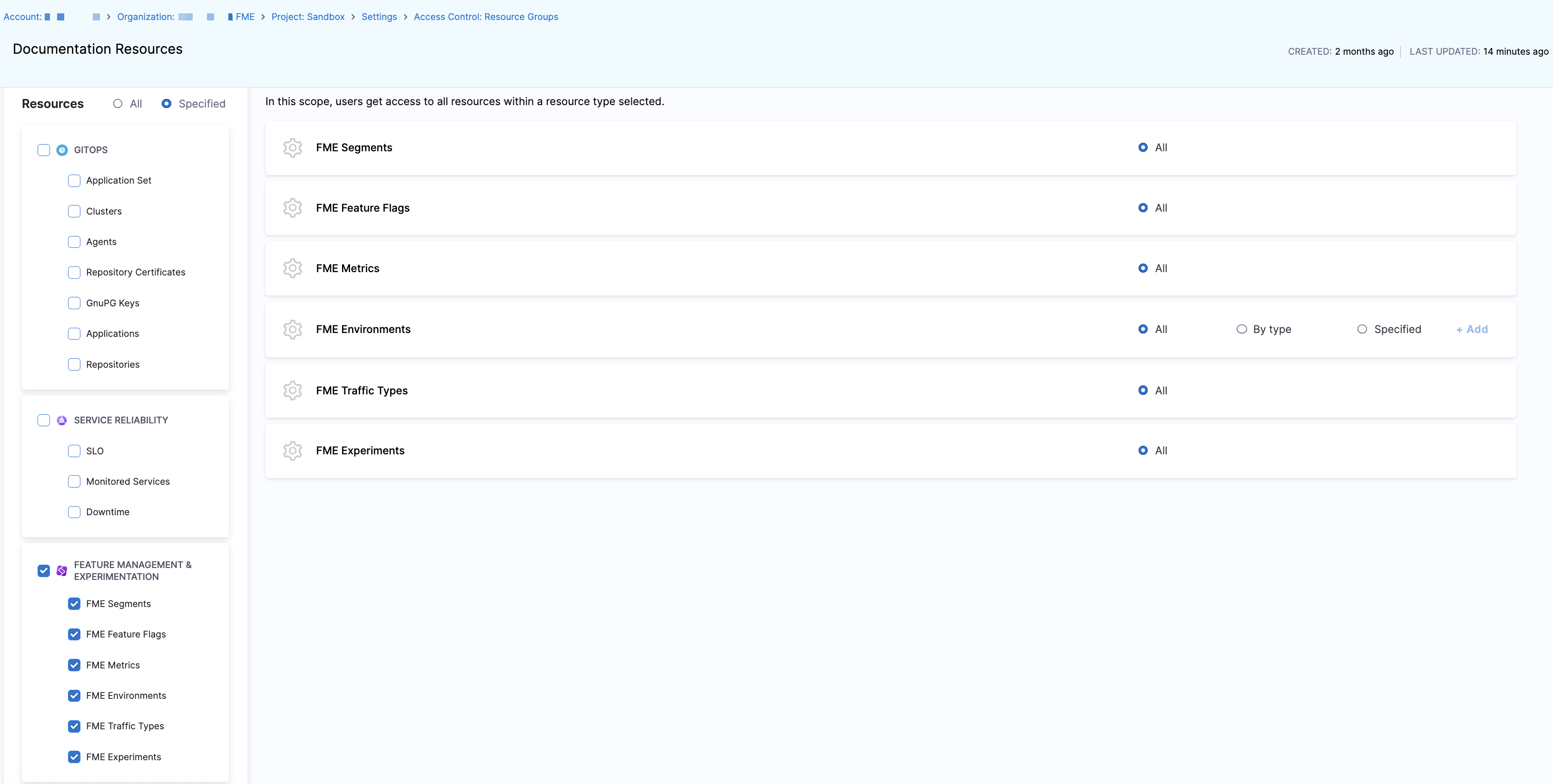Select the All radio for Resources
This screenshot has width=1553, height=784.
[118, 104]
